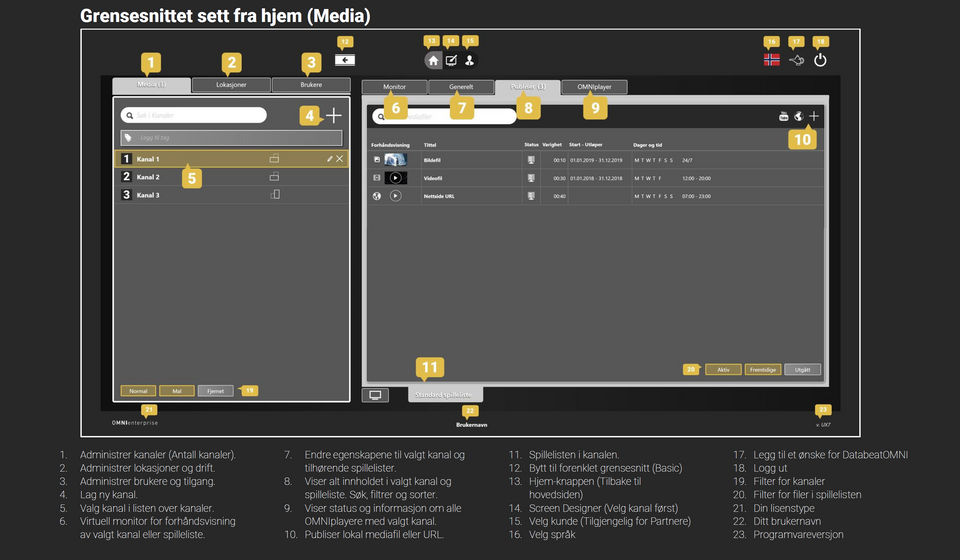Select the Media (1) tab
Viewport: 960px width, 560px height.
[x=151, y=84]
